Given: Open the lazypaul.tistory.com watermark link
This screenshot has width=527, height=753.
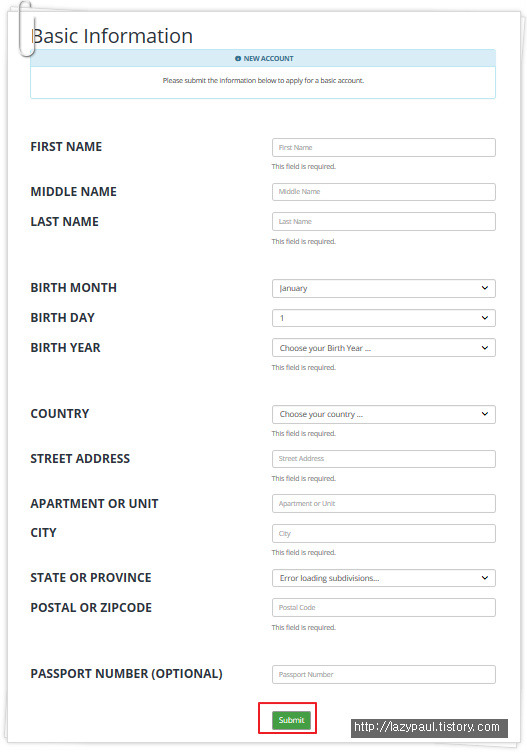Looking at the screenshot, I should point(427,727).
